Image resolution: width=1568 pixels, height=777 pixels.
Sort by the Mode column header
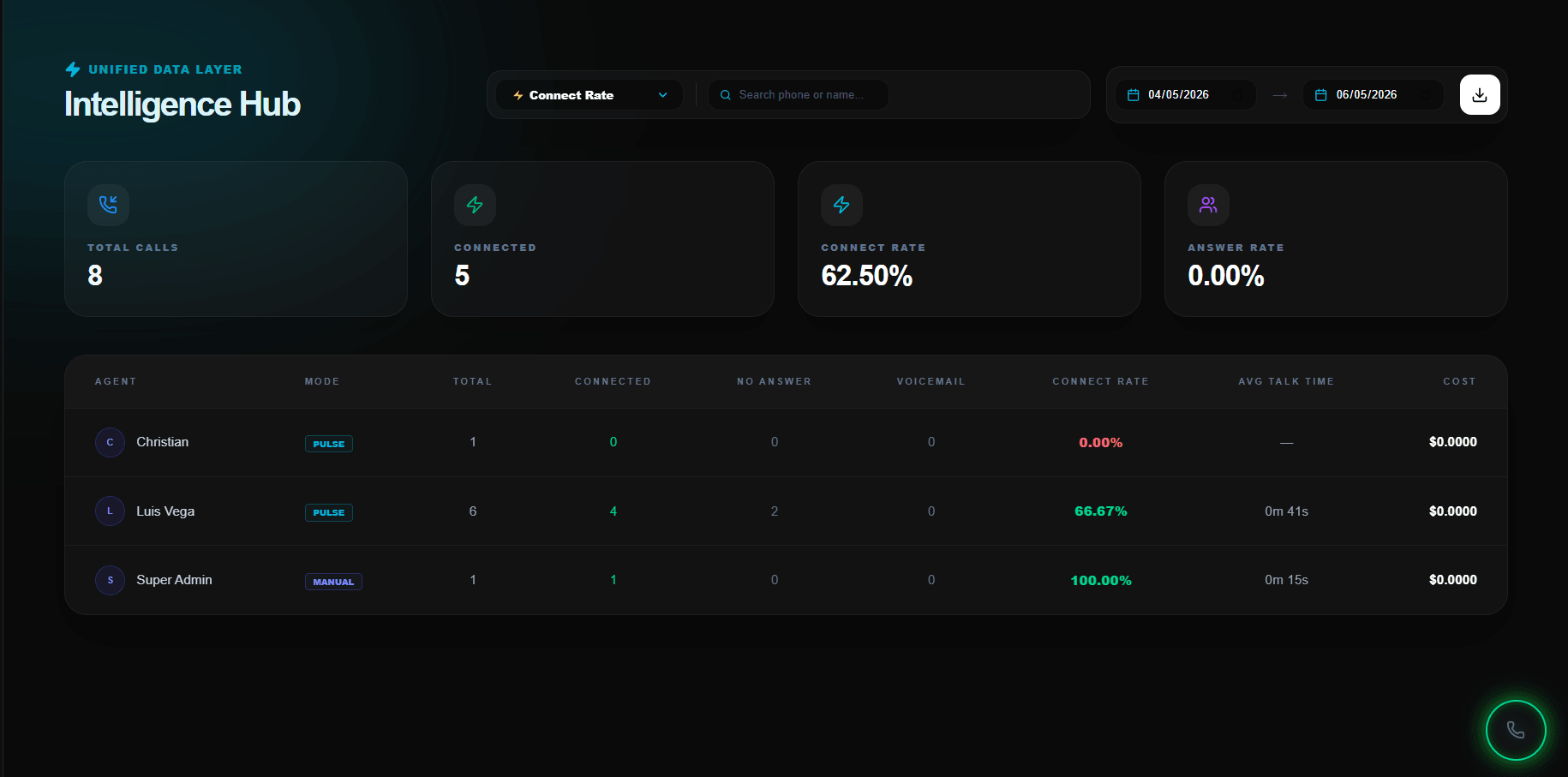322,381
